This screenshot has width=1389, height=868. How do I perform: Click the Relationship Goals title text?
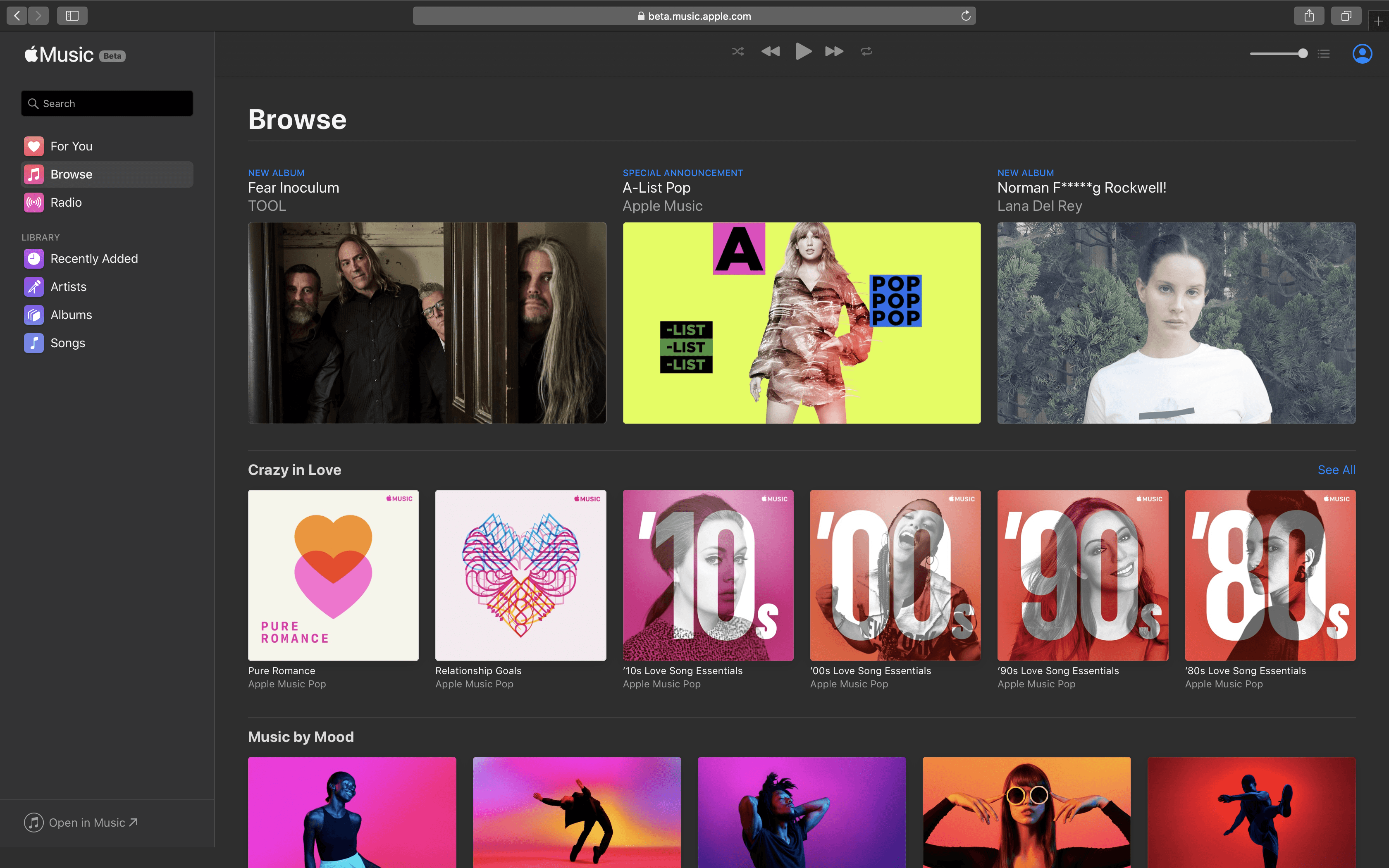click(478, 670)
